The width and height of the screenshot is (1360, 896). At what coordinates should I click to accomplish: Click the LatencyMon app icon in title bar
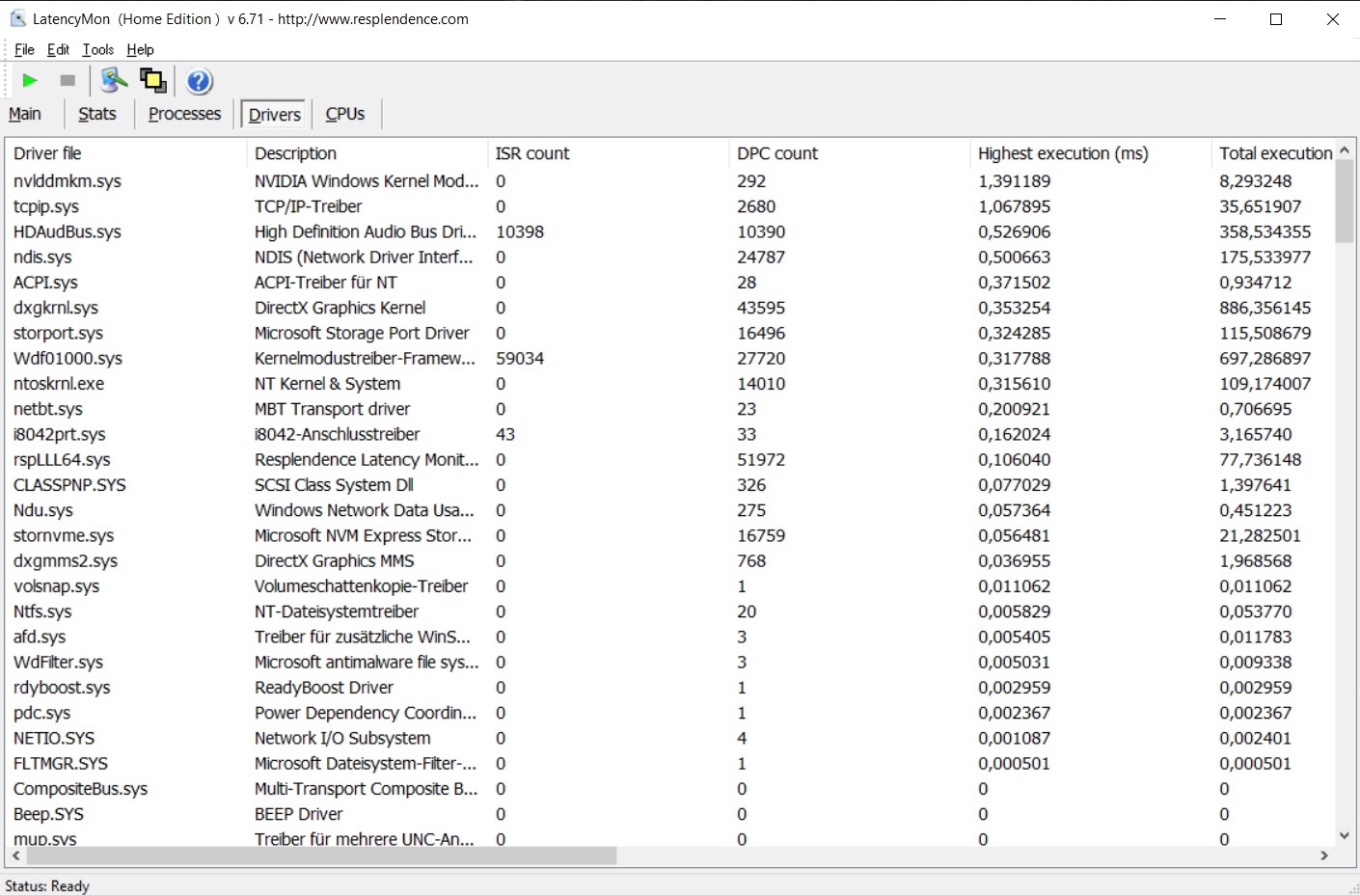[x=17, y=18]
